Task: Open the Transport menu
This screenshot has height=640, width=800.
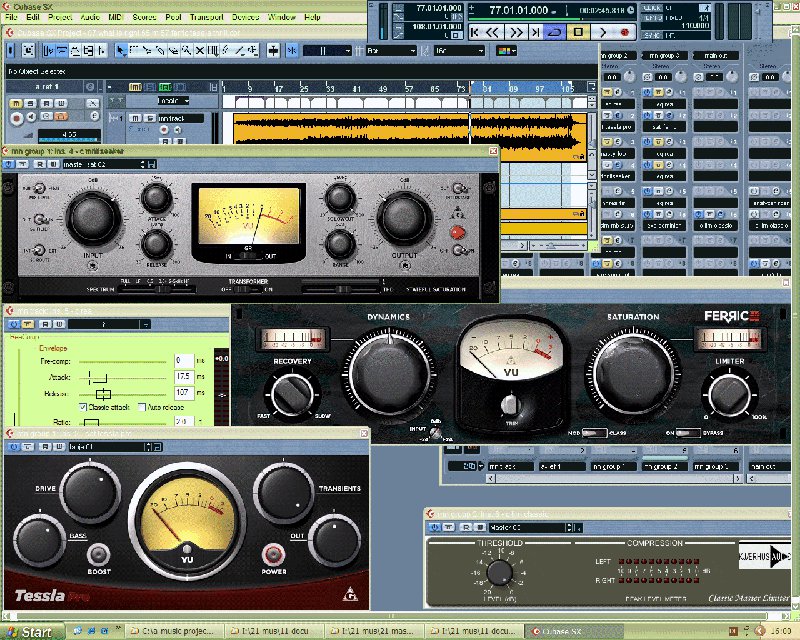Action: click(207, 17)
